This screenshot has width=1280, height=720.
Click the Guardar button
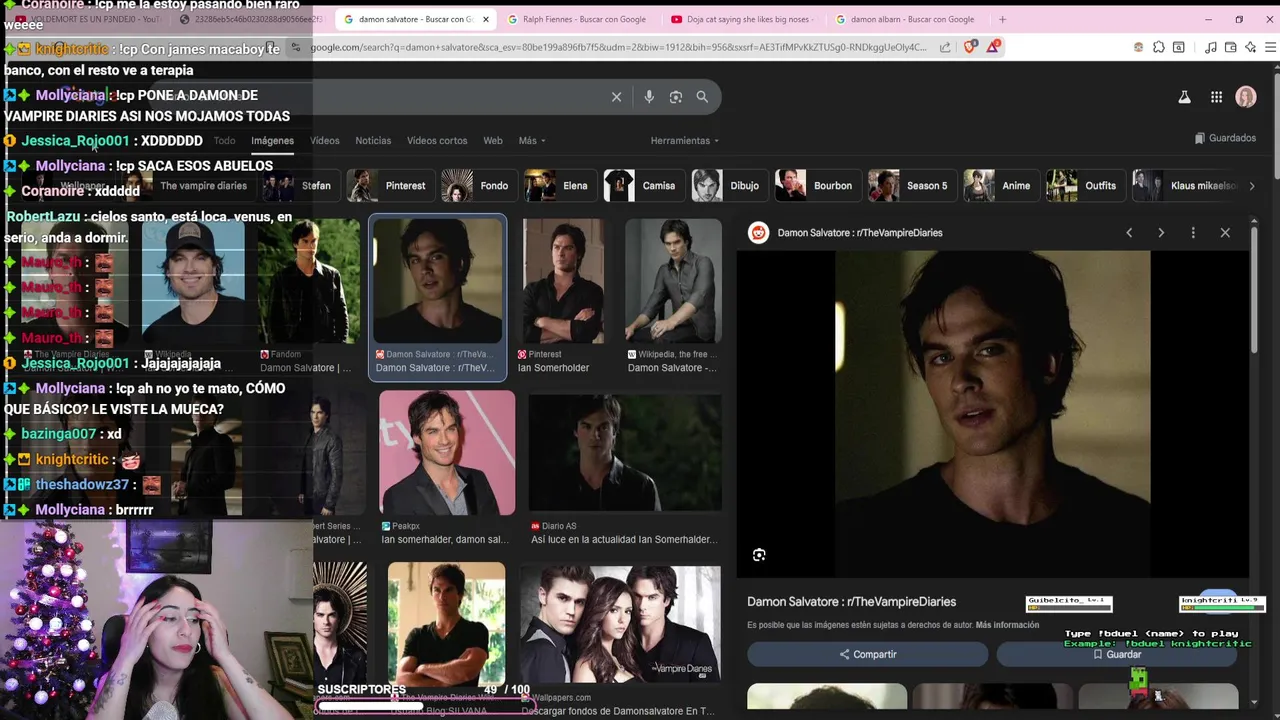1117,654
